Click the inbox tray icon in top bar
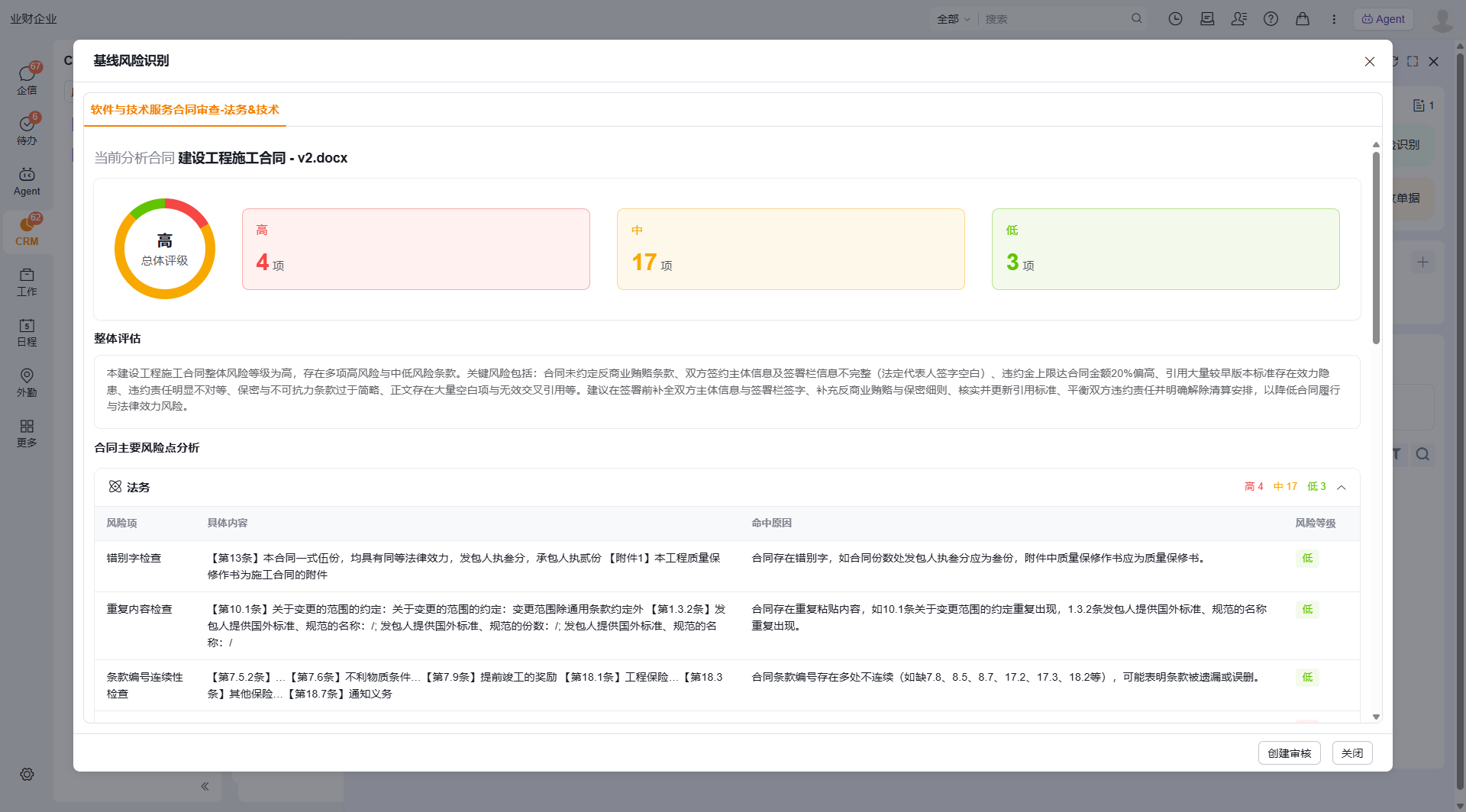Viewport: 1466px width, 812px height. tap(1207, 19)
